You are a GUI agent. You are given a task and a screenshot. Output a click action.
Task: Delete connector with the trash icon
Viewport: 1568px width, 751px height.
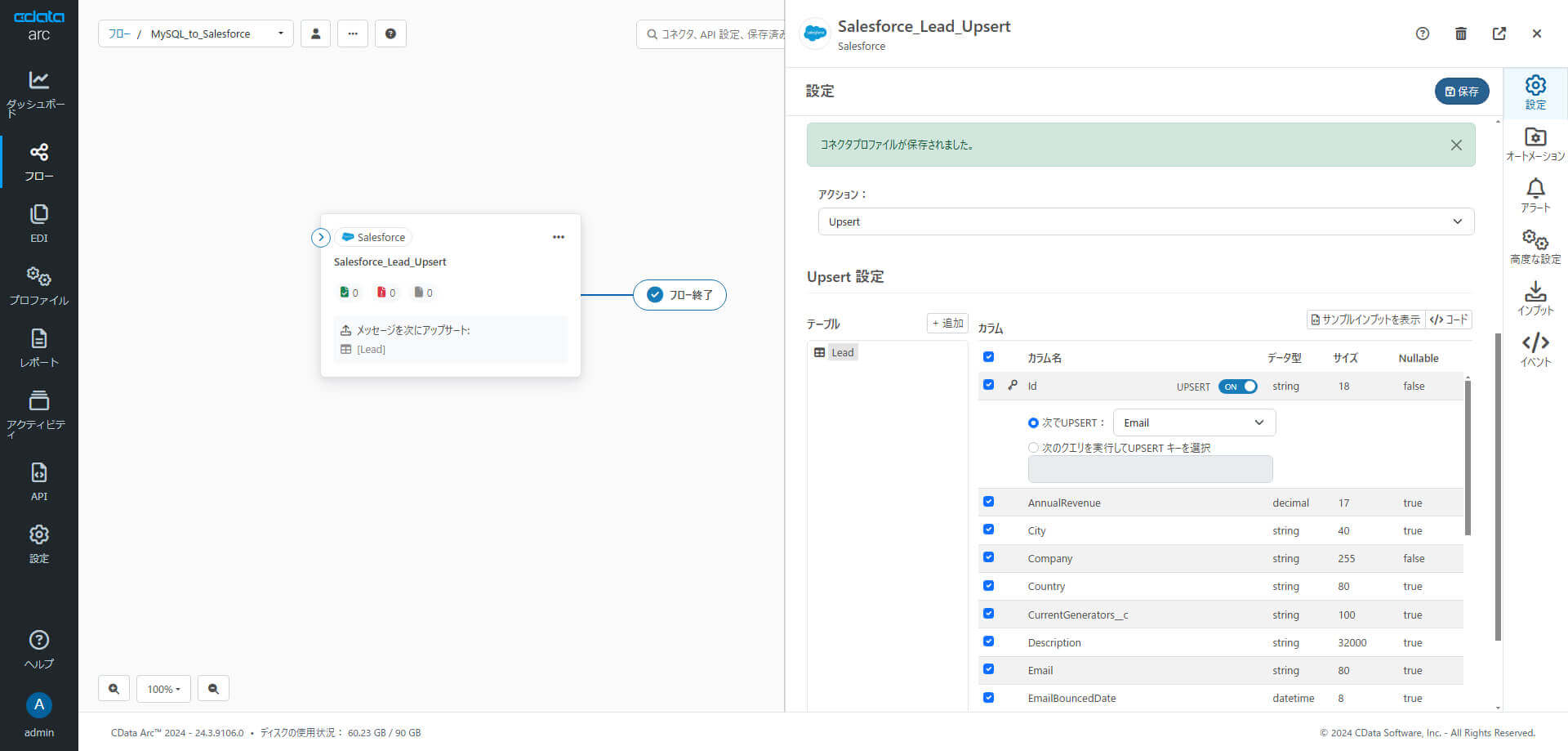(1461, 34)
